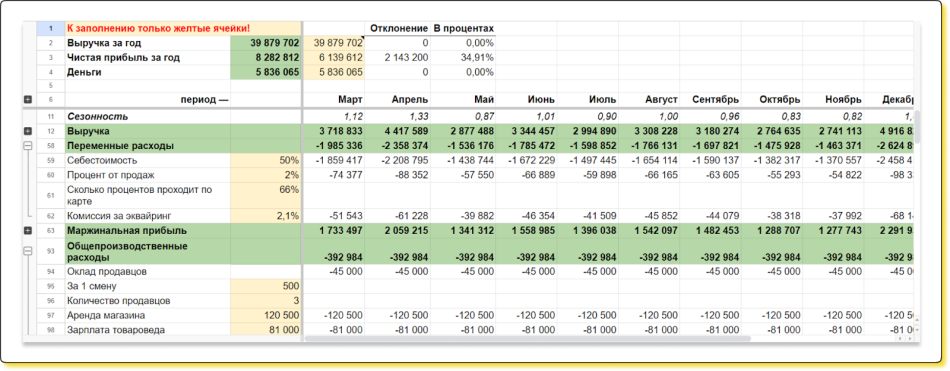The height and width of the screenshot is (371, 950).
Task: Click the horizontal scrollbar left arrow
Action: click(901, 338)
